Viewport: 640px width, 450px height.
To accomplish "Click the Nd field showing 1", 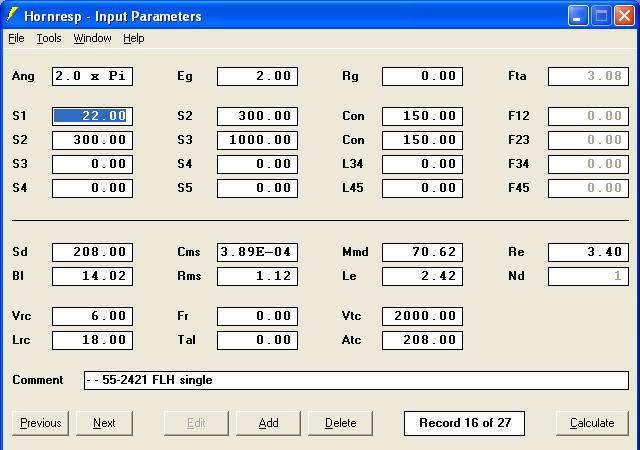I will (588, 276).
